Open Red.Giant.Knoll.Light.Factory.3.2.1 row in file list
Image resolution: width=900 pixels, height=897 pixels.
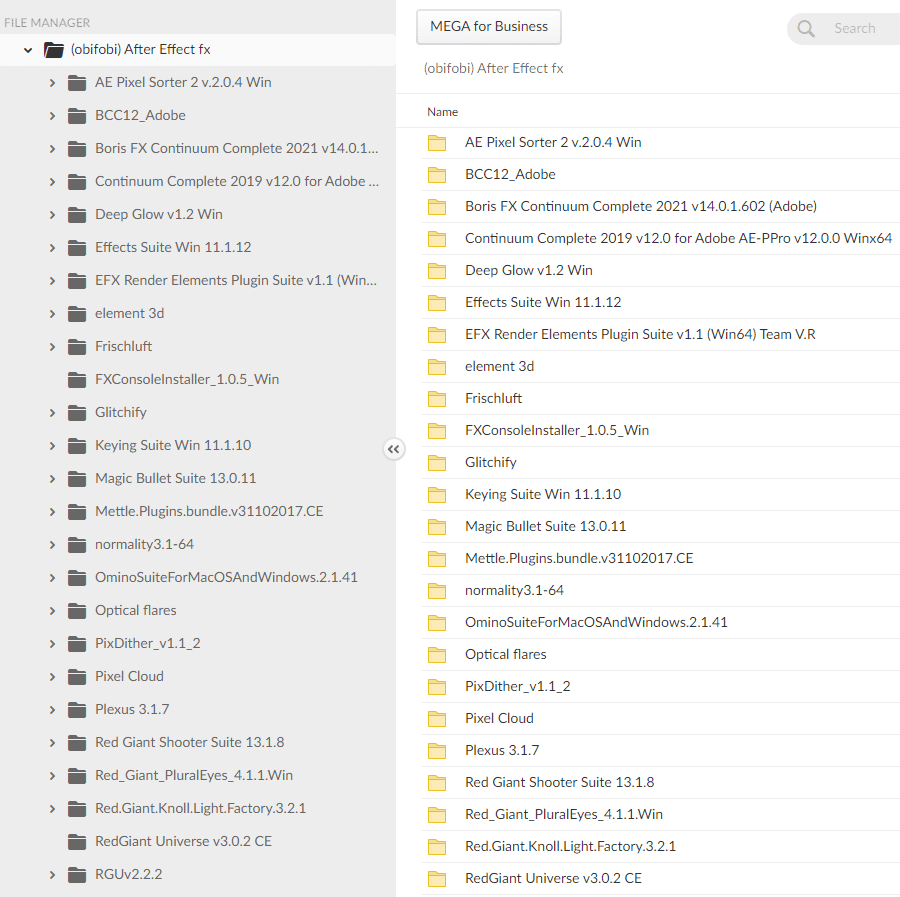pyautogui.click(x=661, y=846)
